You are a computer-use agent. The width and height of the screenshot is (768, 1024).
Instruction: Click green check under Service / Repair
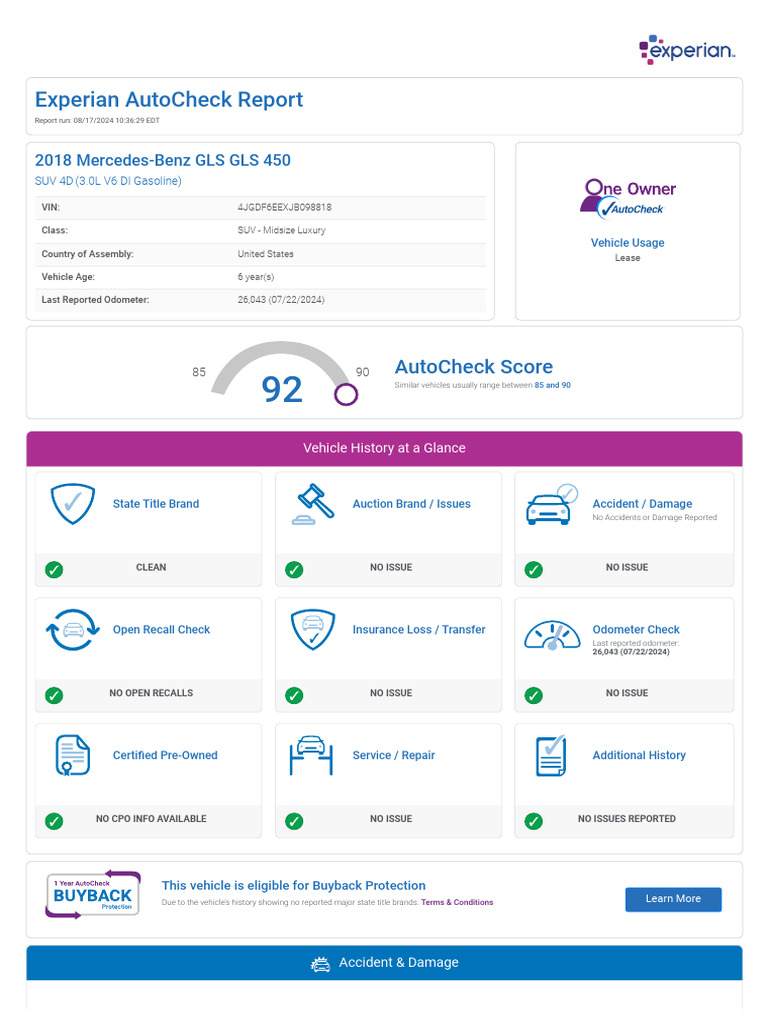tap(295, 821)
